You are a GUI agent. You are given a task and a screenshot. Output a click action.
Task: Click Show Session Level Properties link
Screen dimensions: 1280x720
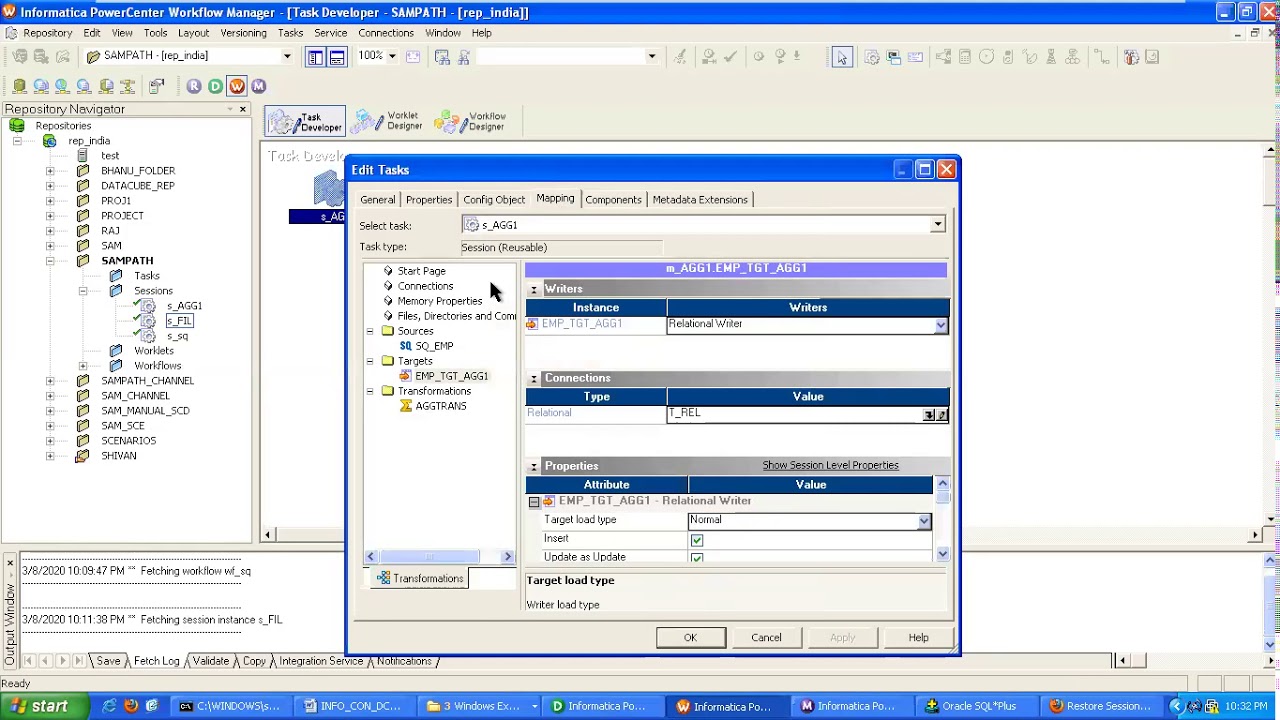(830, 466)
